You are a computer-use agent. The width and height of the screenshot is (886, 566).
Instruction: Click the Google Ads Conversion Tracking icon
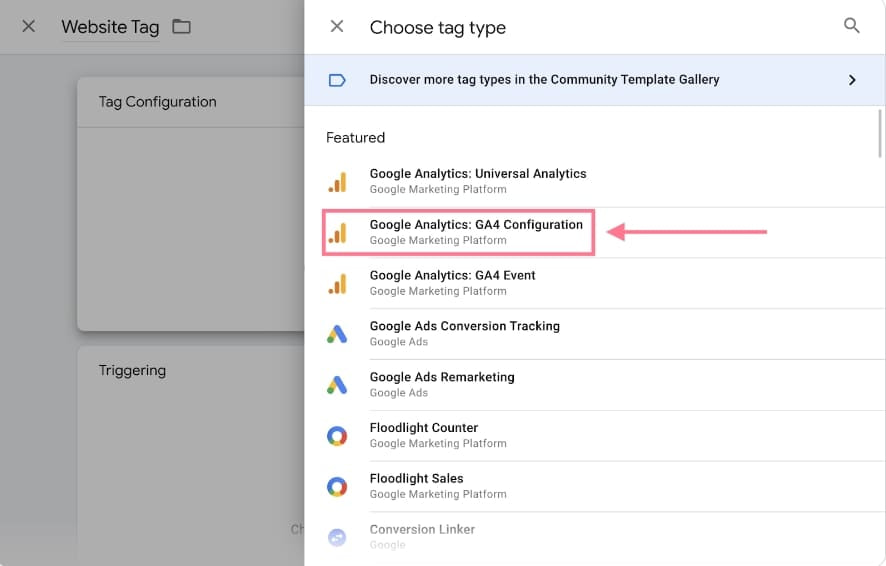pyautogui.click(x=337, y=334)
